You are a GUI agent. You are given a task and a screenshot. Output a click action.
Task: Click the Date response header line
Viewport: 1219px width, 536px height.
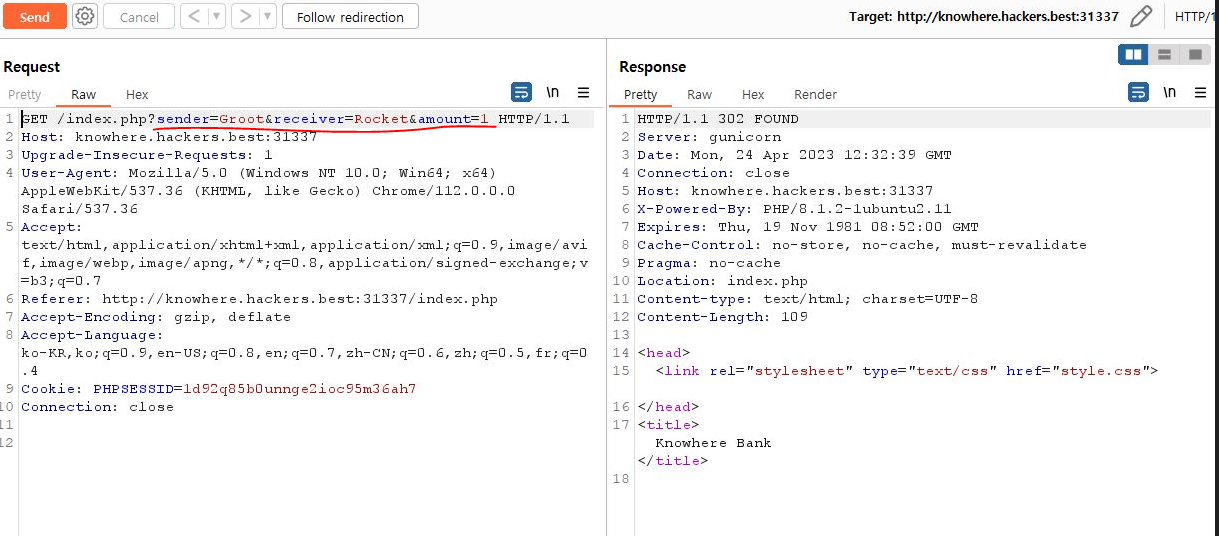pyautogui.click(x=794, y=155)
